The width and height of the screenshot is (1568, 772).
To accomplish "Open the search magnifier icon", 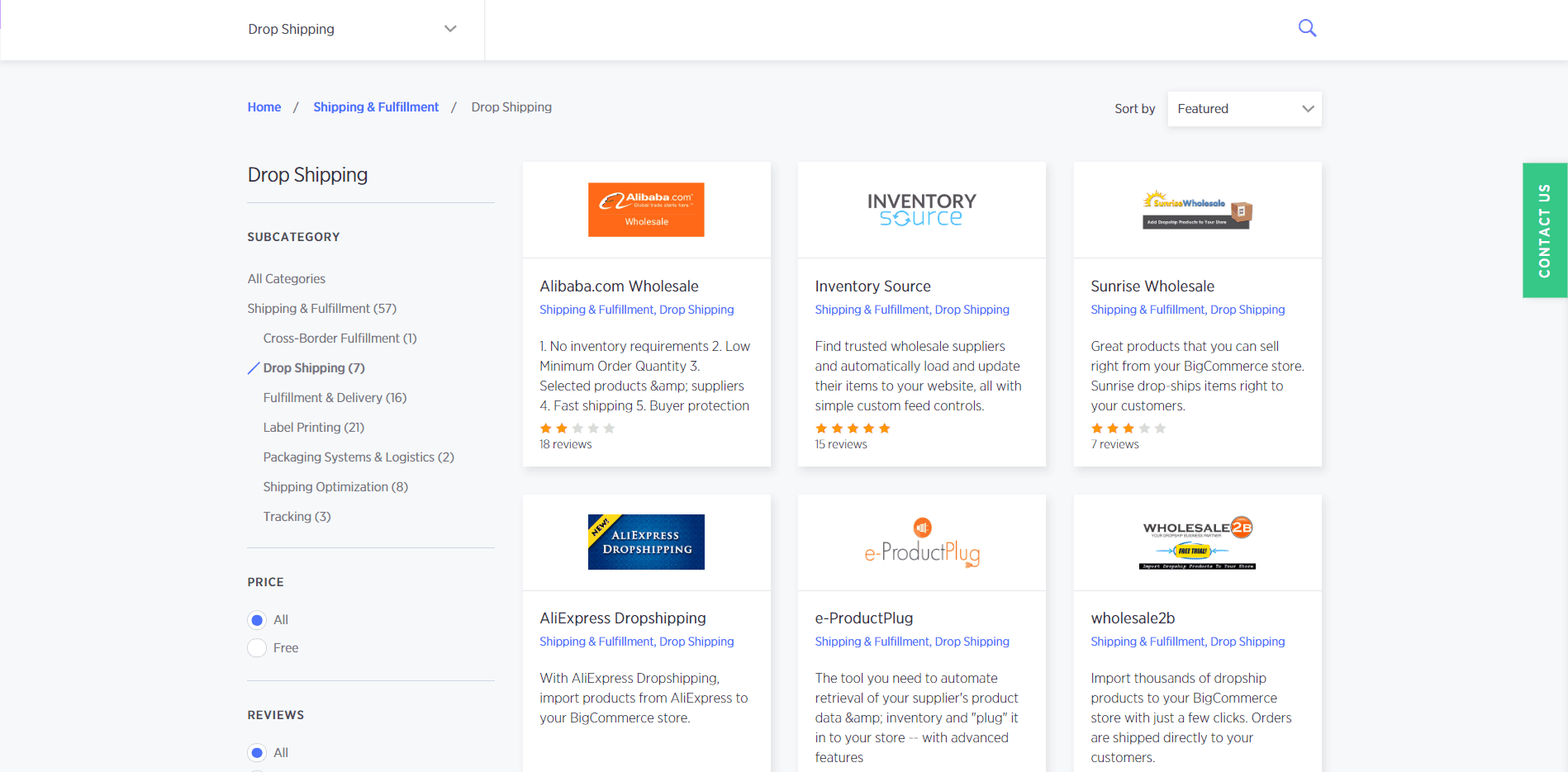I will (x=1307, y=28).
